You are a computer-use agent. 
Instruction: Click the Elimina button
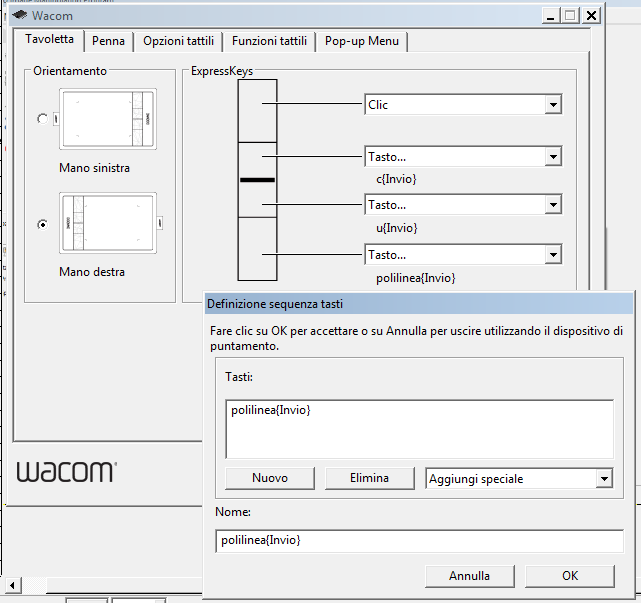tap(370, 478)
